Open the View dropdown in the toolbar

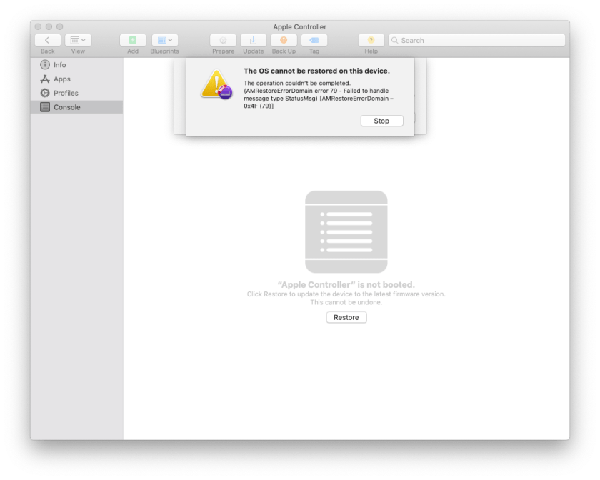(x=78, y=40)
